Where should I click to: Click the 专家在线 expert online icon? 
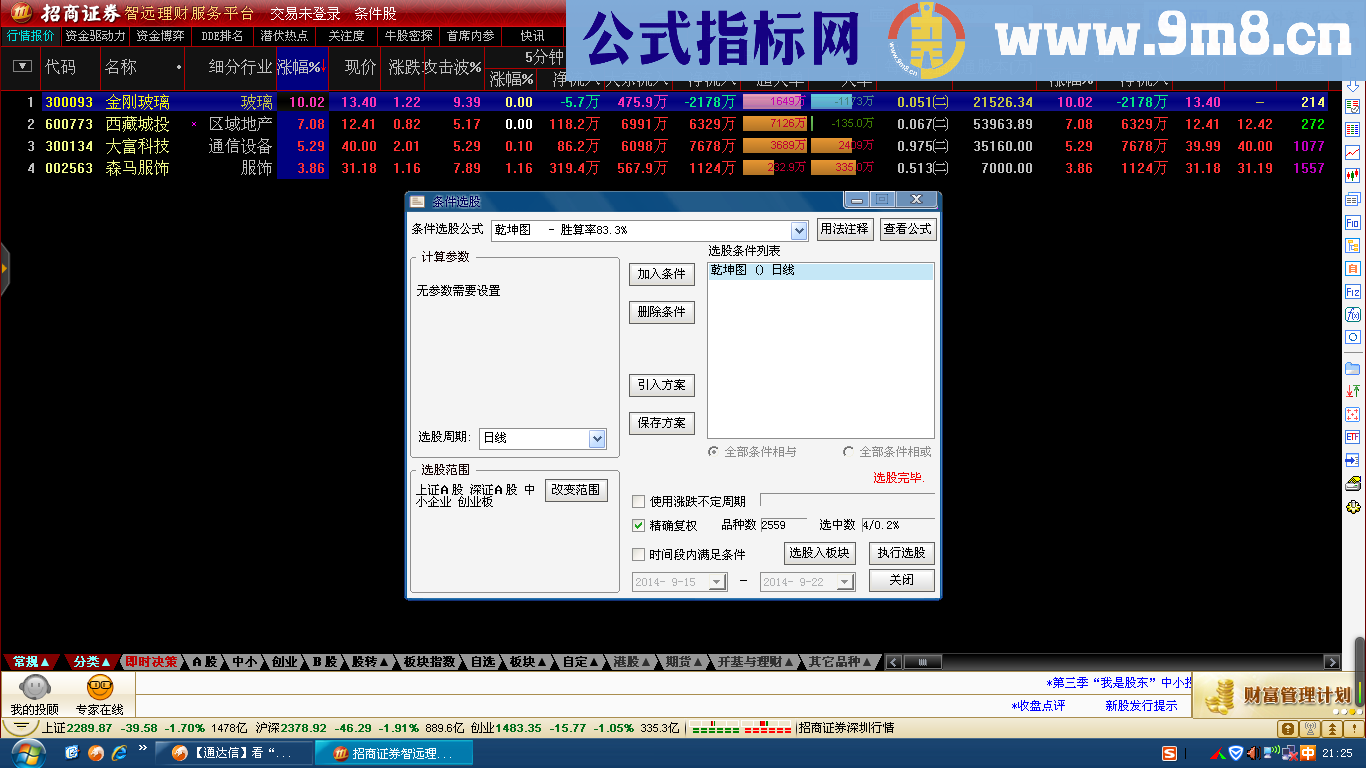[x=99, y=691]
